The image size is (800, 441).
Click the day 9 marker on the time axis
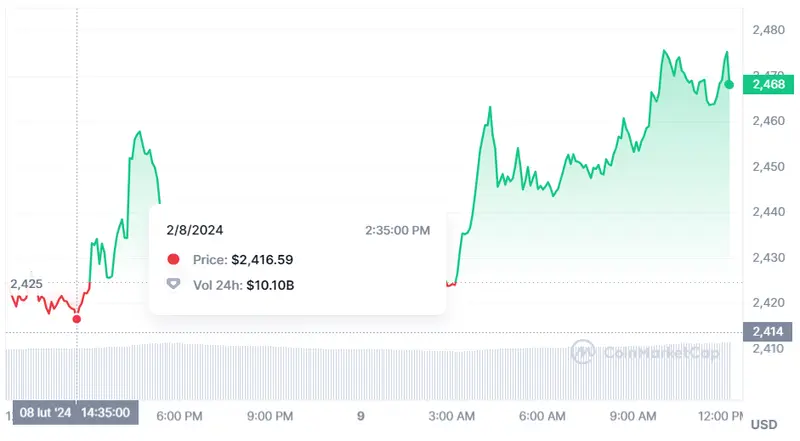pos(360,415)
